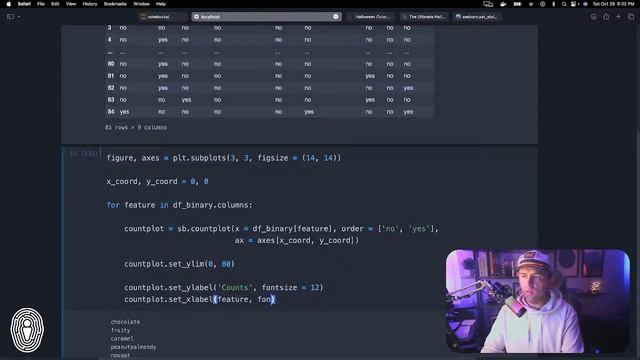Click the sb.countplot code line

tap(281, 229)
